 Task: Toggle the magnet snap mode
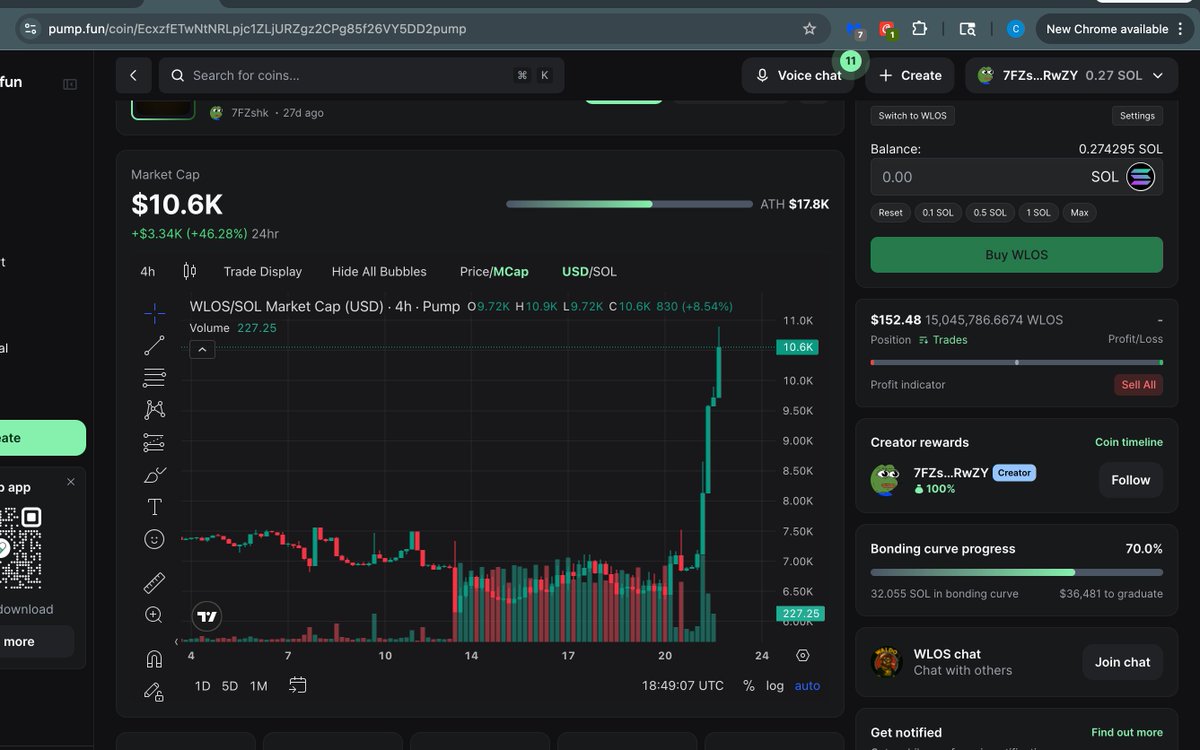pos(154,659)
